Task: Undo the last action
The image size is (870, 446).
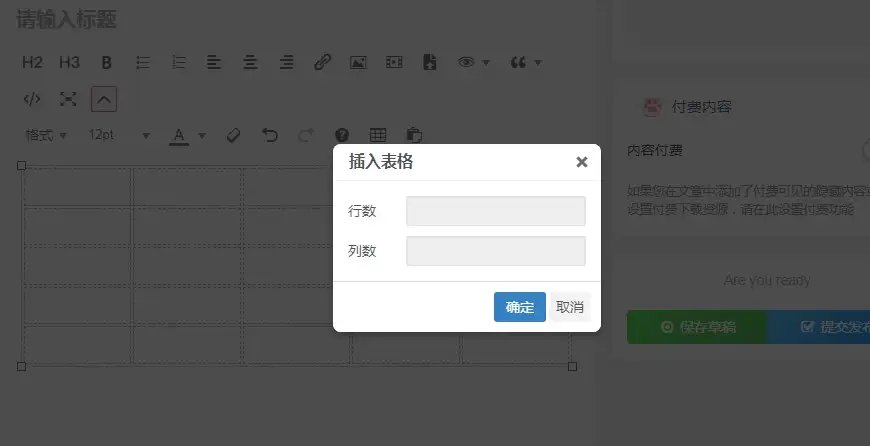Action: (x=270, y=135)
